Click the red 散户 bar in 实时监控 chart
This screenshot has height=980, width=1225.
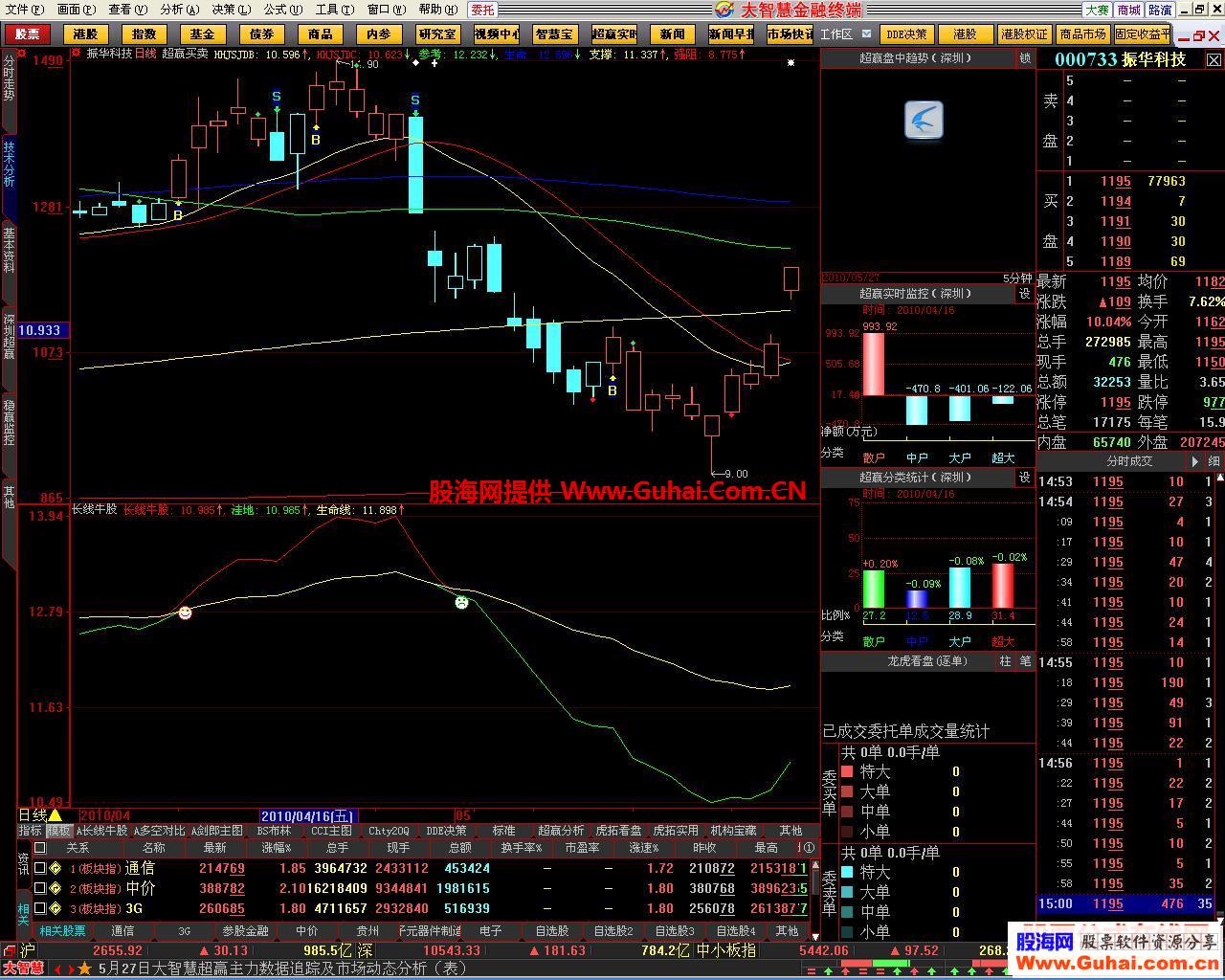[x=874, y=365]
